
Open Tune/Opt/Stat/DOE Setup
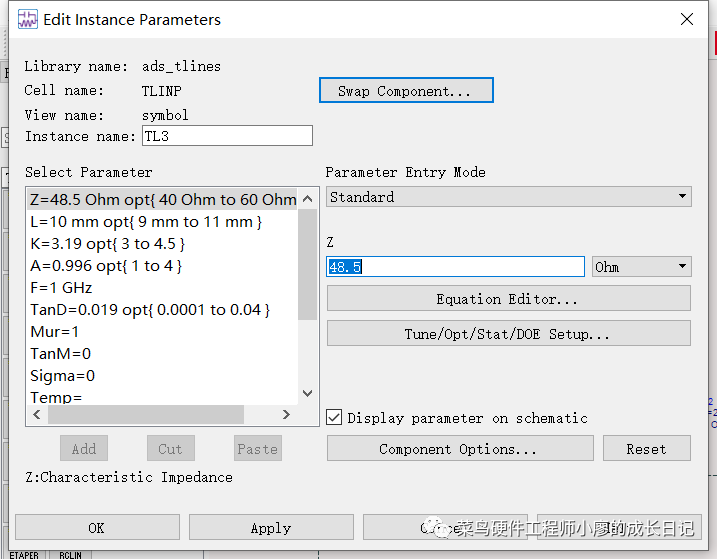tap(508, 334)
